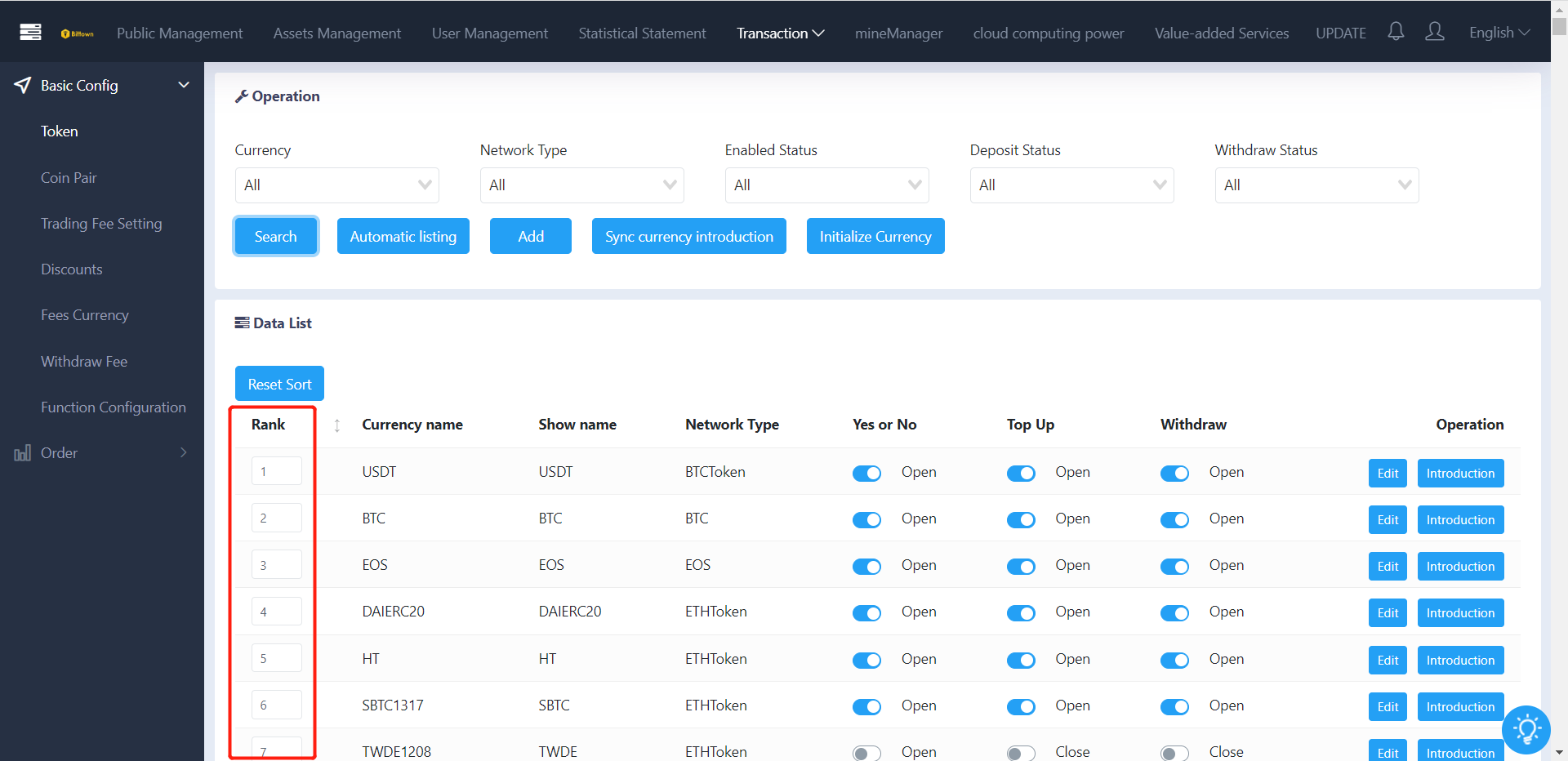The width and height of the screenshot is (1568, 761).
Task: Open the Network Type filter dropdown
Action: click(x=581, y=185)
